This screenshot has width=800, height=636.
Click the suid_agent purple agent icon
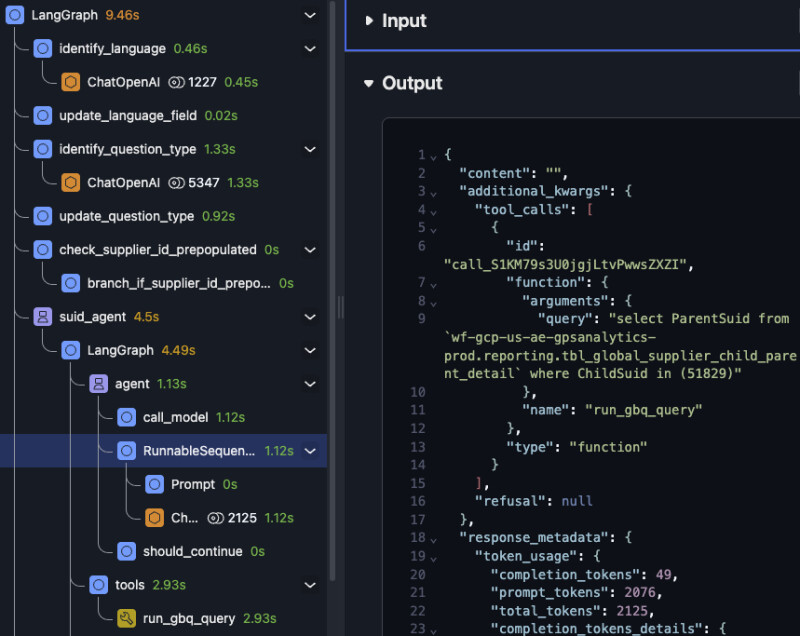(43, 316)
